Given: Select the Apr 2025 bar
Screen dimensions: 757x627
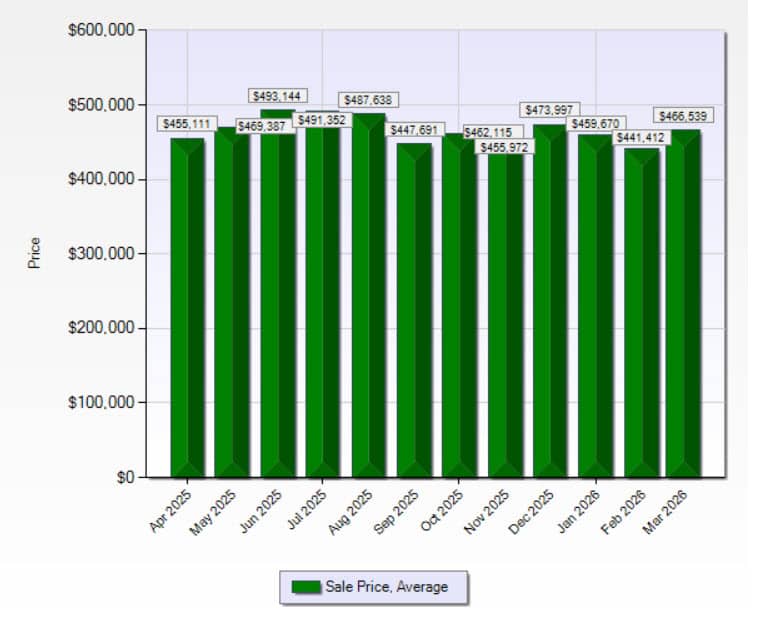Looking at the screenshot, I should (x=187, y=310).
